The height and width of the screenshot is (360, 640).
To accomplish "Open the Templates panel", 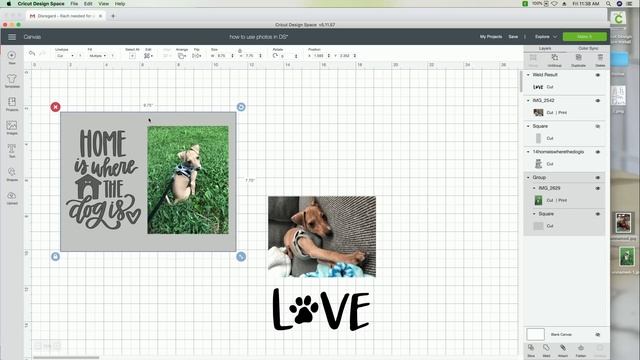I will (12, 80).
